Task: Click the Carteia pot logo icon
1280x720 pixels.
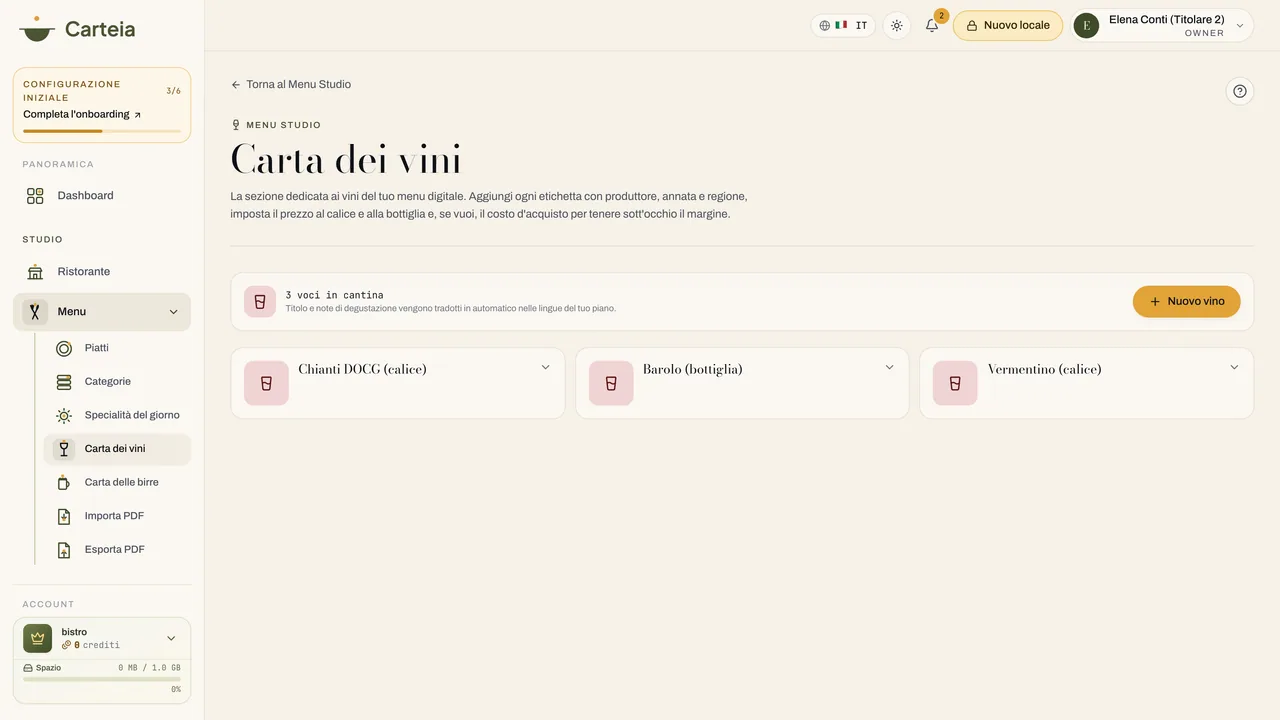Action: point(37,28)
